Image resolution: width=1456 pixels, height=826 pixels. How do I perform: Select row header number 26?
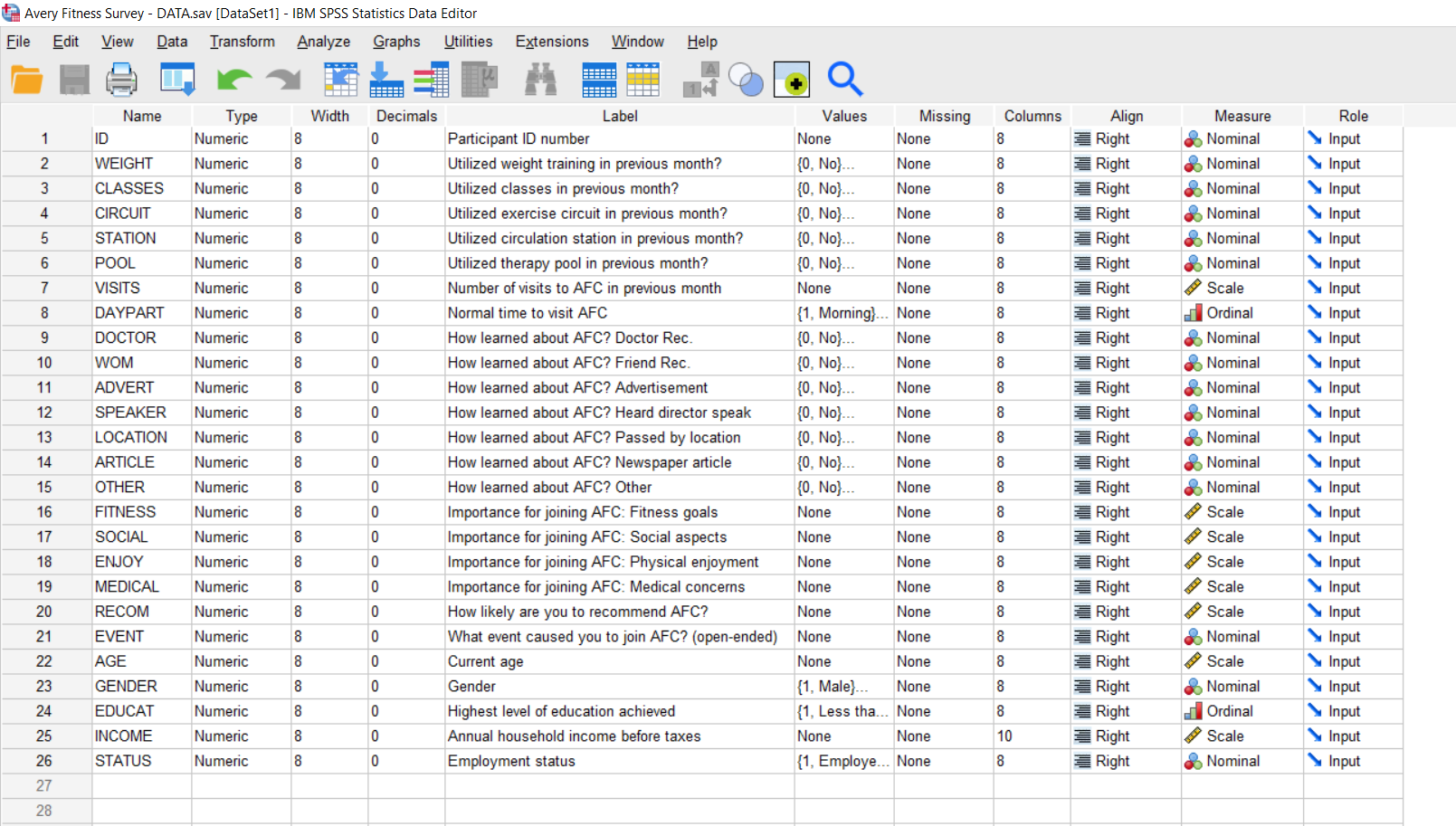click(x=44, y=761)
